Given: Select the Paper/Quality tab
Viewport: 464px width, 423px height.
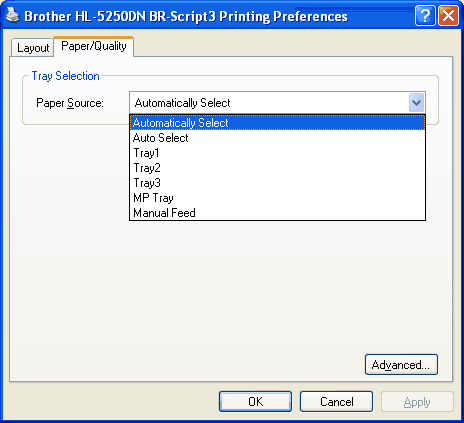Looking at the screenshot, I should (94, 46).
